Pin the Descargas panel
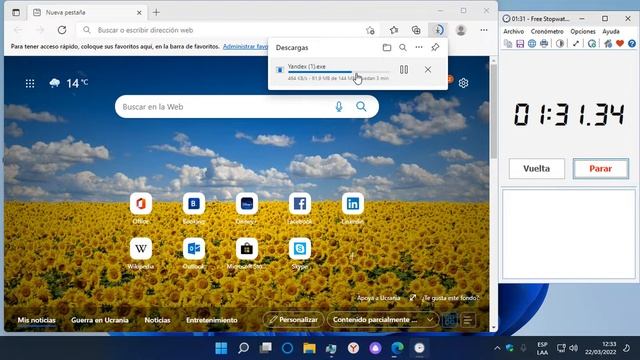The height and width of the screenshot is (360, 640). 435,48
